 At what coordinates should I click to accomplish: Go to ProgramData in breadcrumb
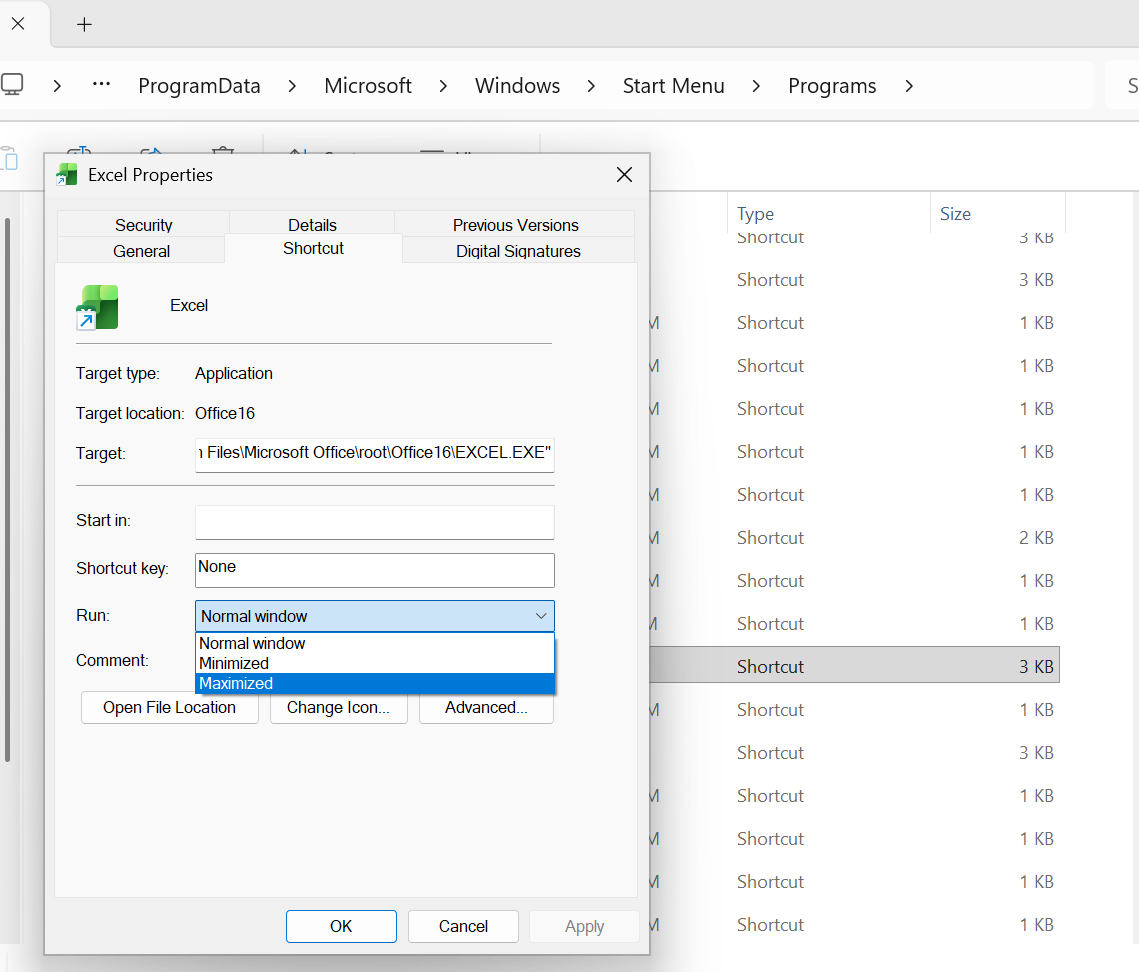(199, 86)
